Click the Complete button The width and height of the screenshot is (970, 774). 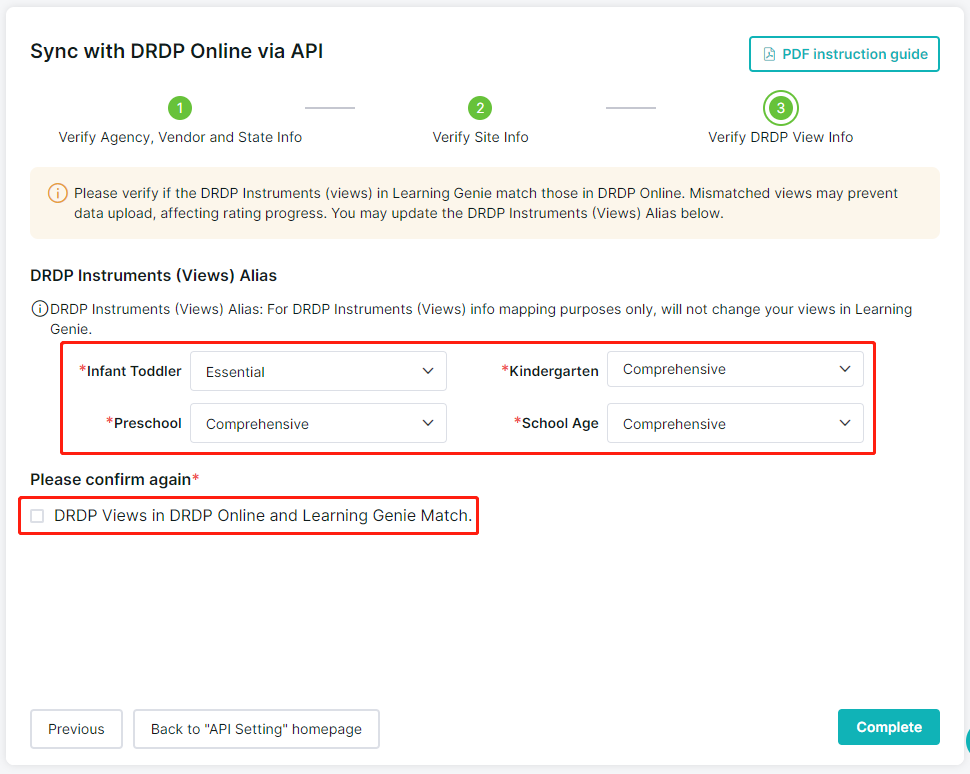tap(888, 727)
